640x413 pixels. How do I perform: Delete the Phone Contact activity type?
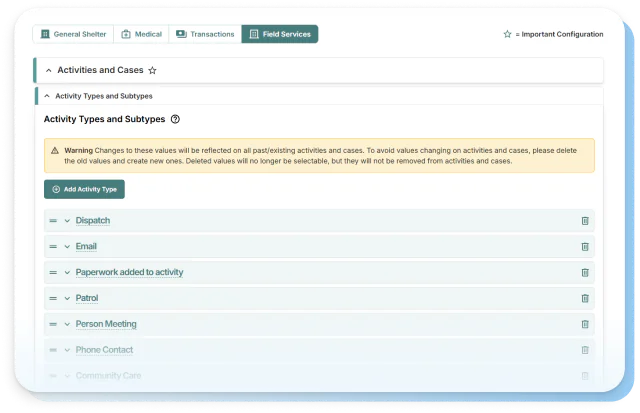(585, 350)
